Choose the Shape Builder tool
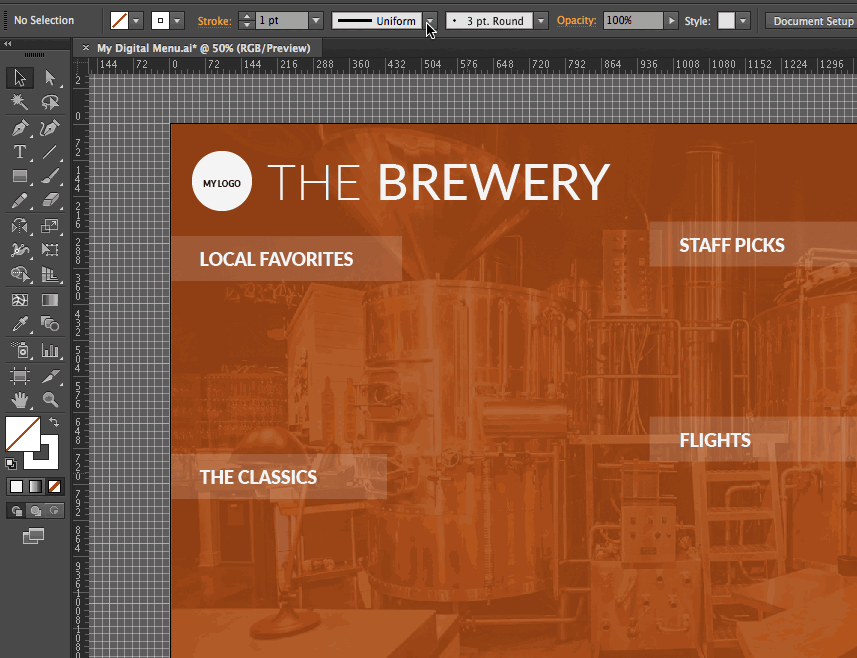This screenshot has width=857, height=658. point(20,274)
